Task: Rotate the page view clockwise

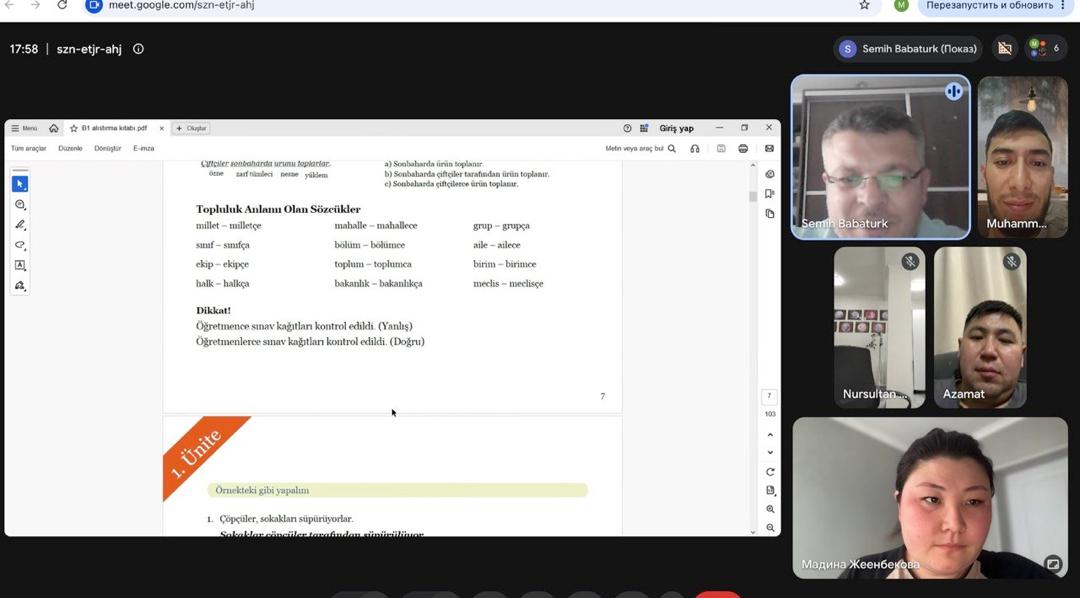Action: (x=770, y=472)
